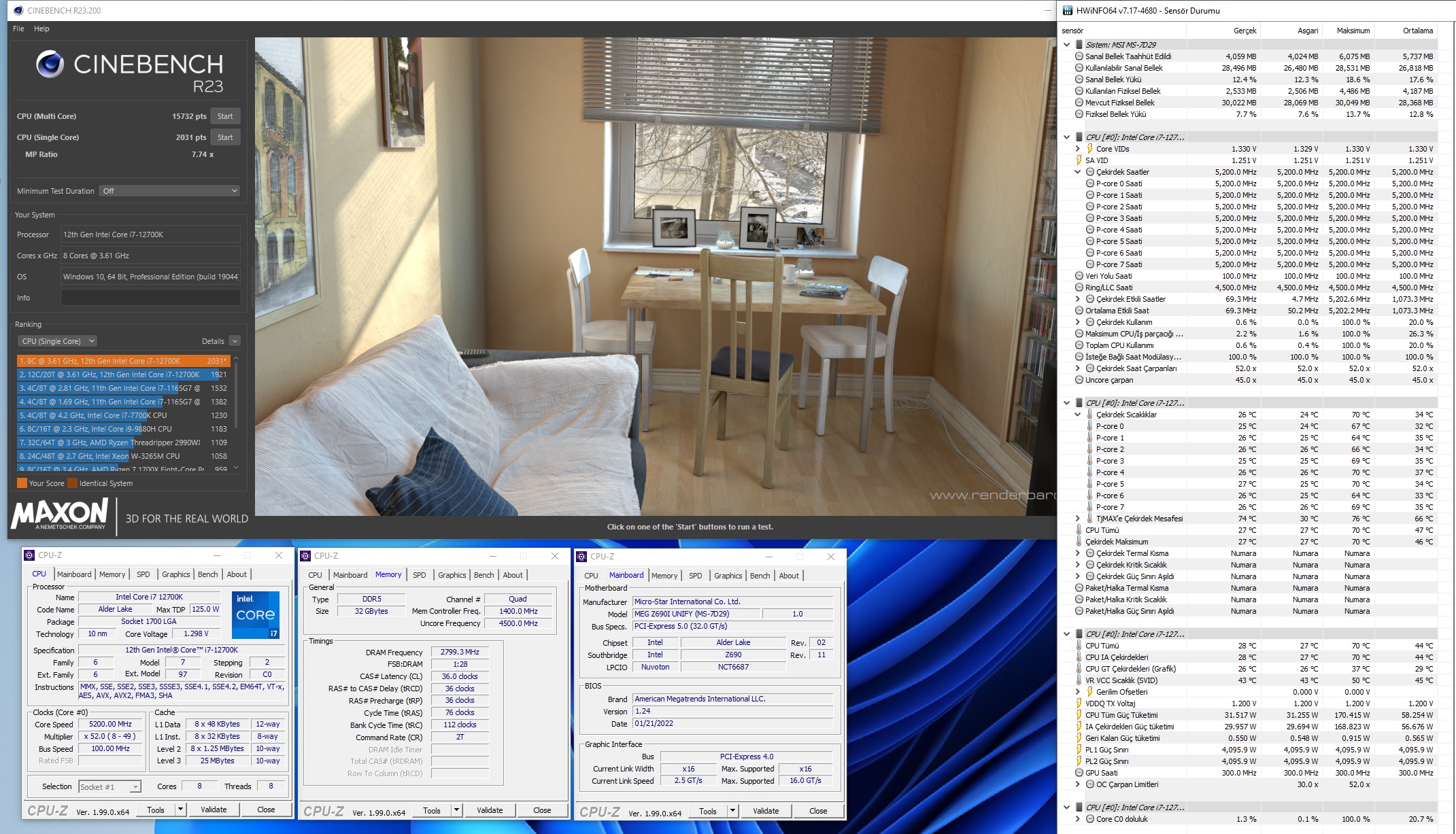1456x834 pixels.
Task: Expand the Core VIDs row
Action: coord(1077,149)
